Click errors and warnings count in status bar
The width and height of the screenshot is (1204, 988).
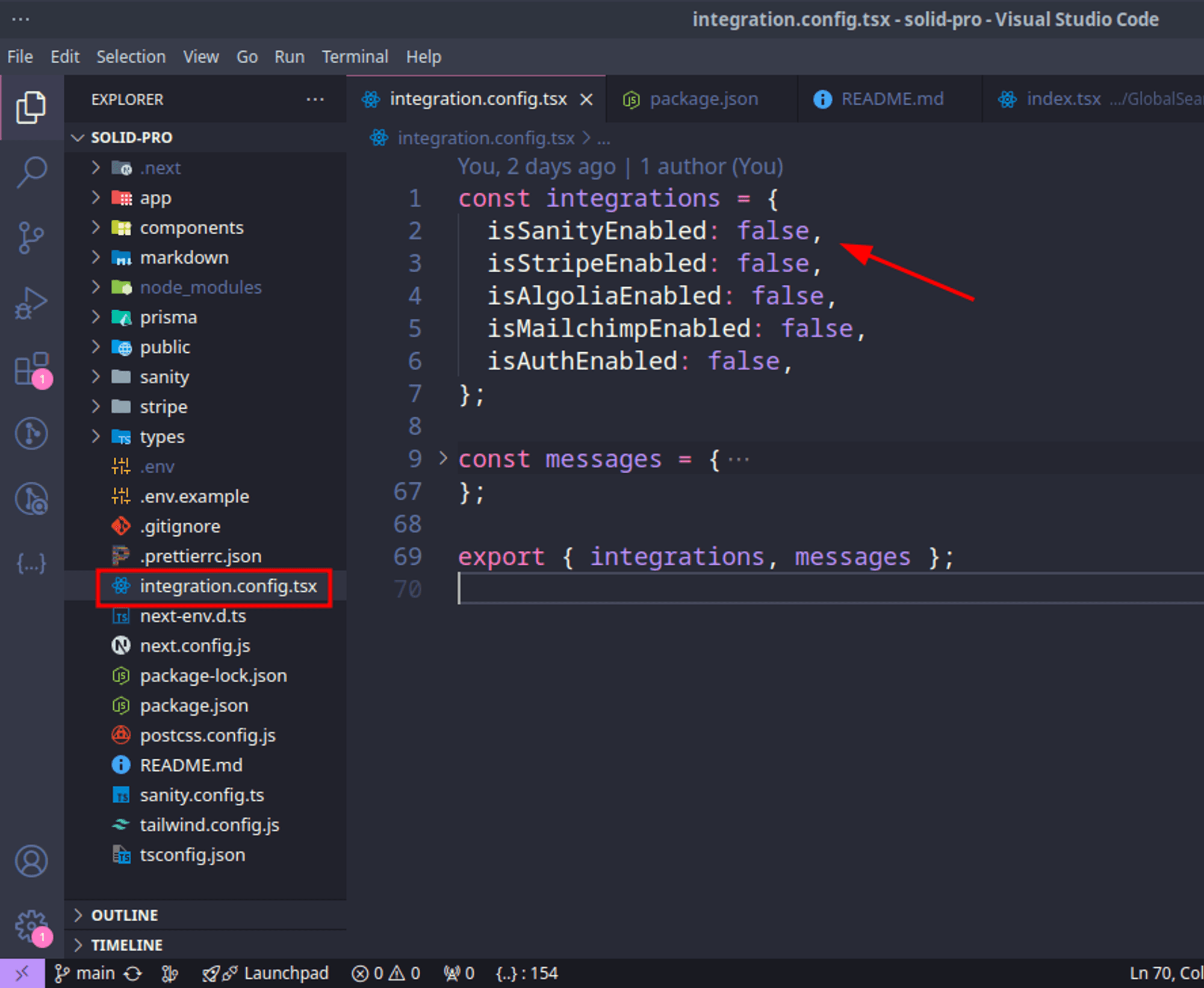coord(386,974)
